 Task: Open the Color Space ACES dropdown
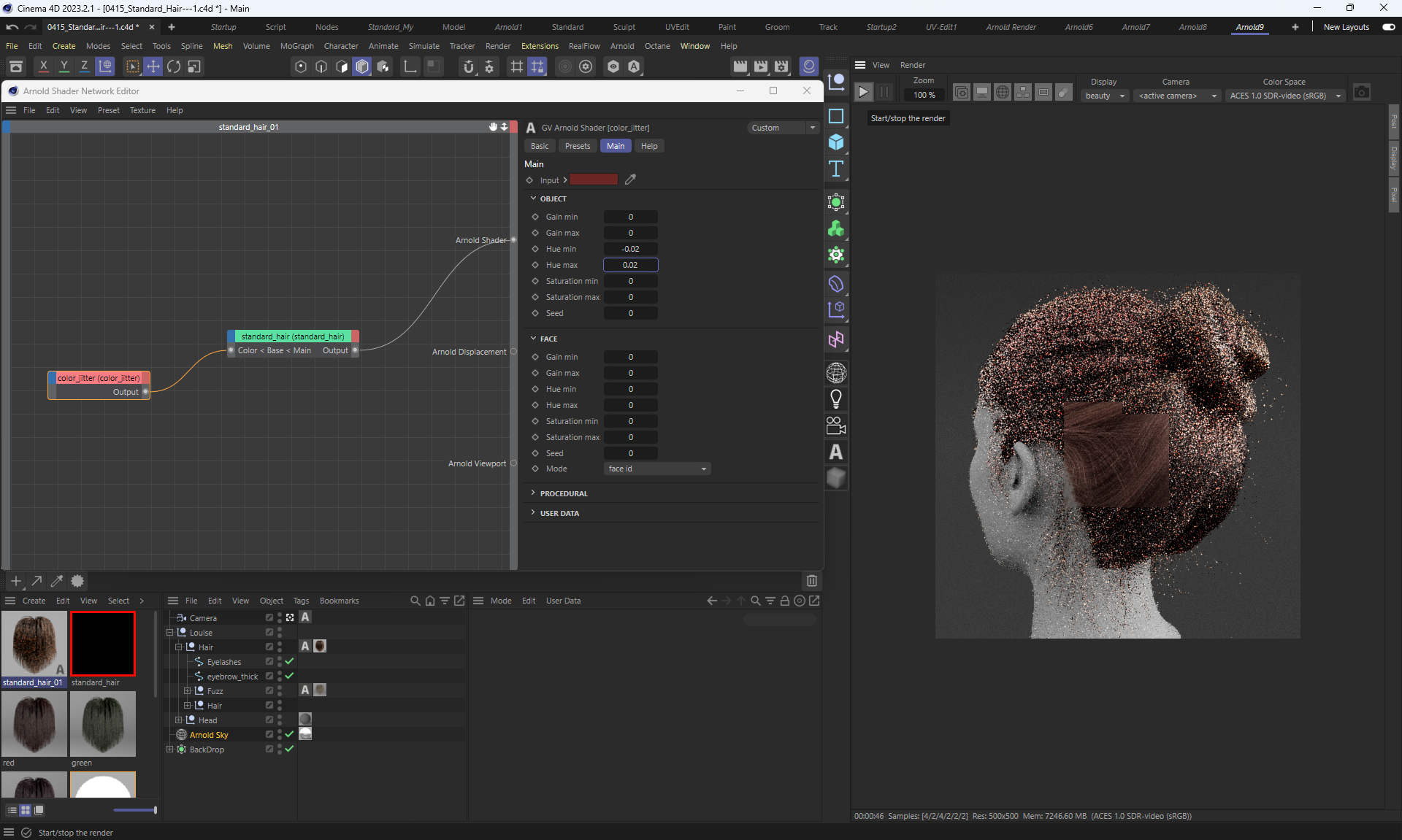[x=1284, y=96]
